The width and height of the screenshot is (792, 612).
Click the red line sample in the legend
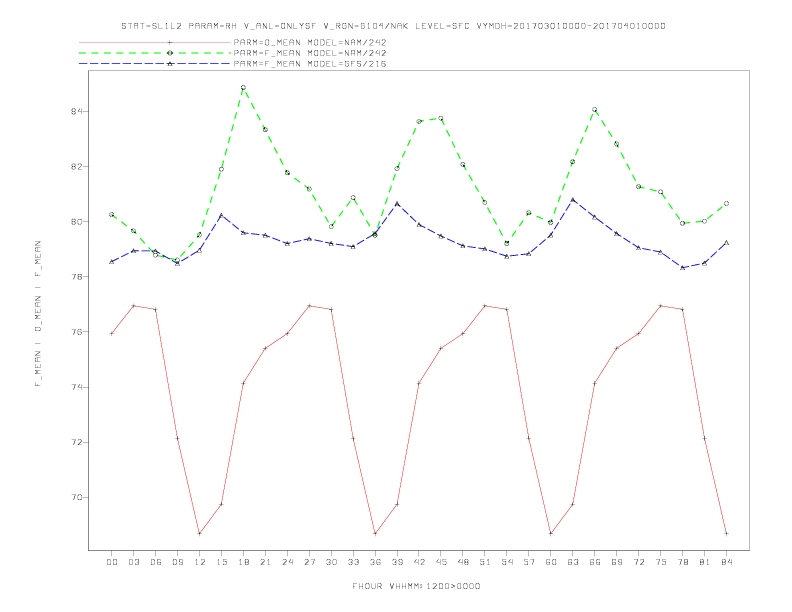click(155, 42)
